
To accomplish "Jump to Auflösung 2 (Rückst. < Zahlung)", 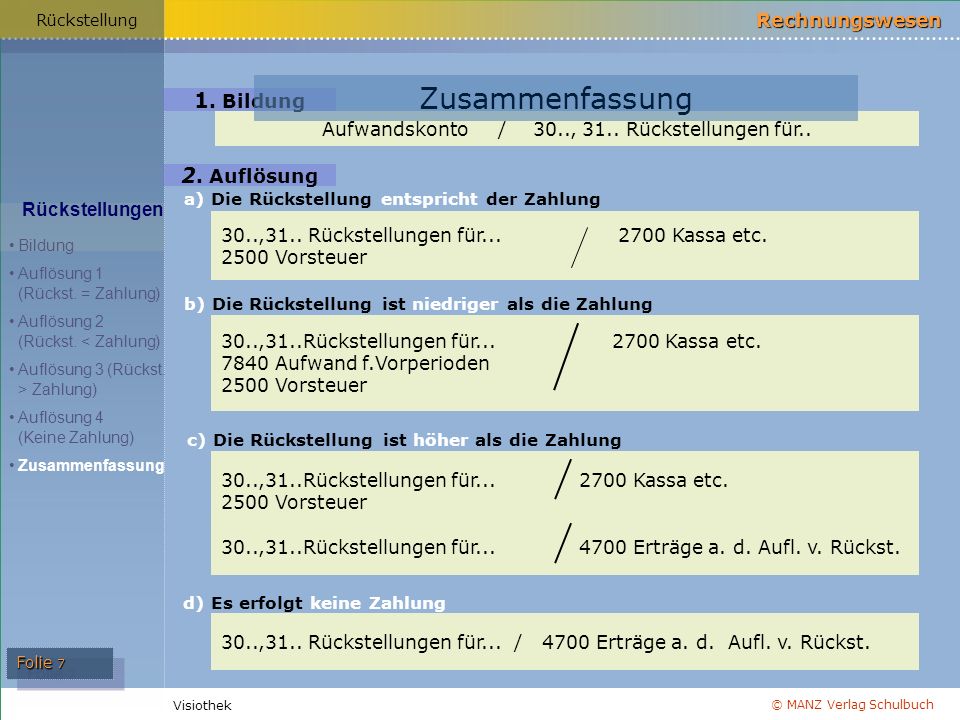I will [89, 331].
